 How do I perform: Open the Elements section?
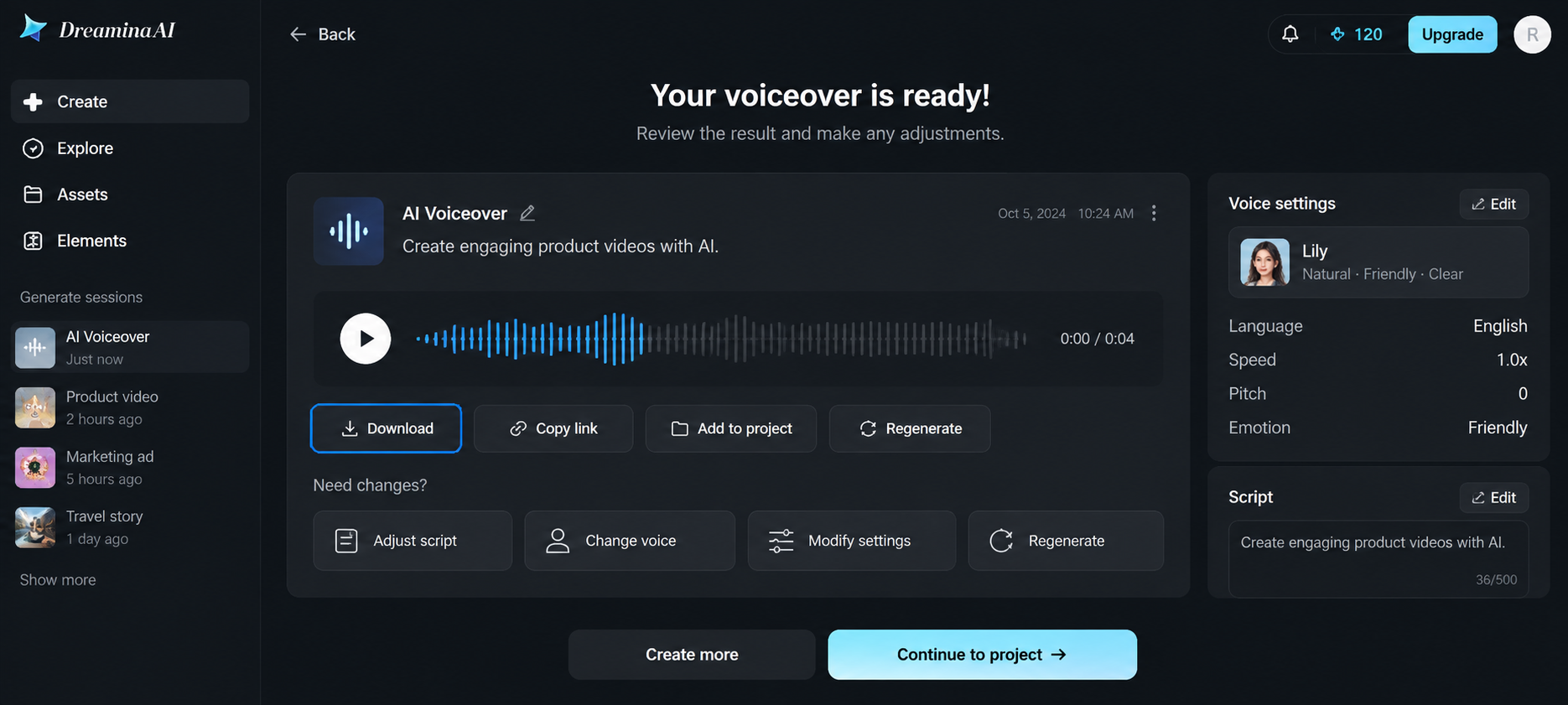[x=130, y=241]
